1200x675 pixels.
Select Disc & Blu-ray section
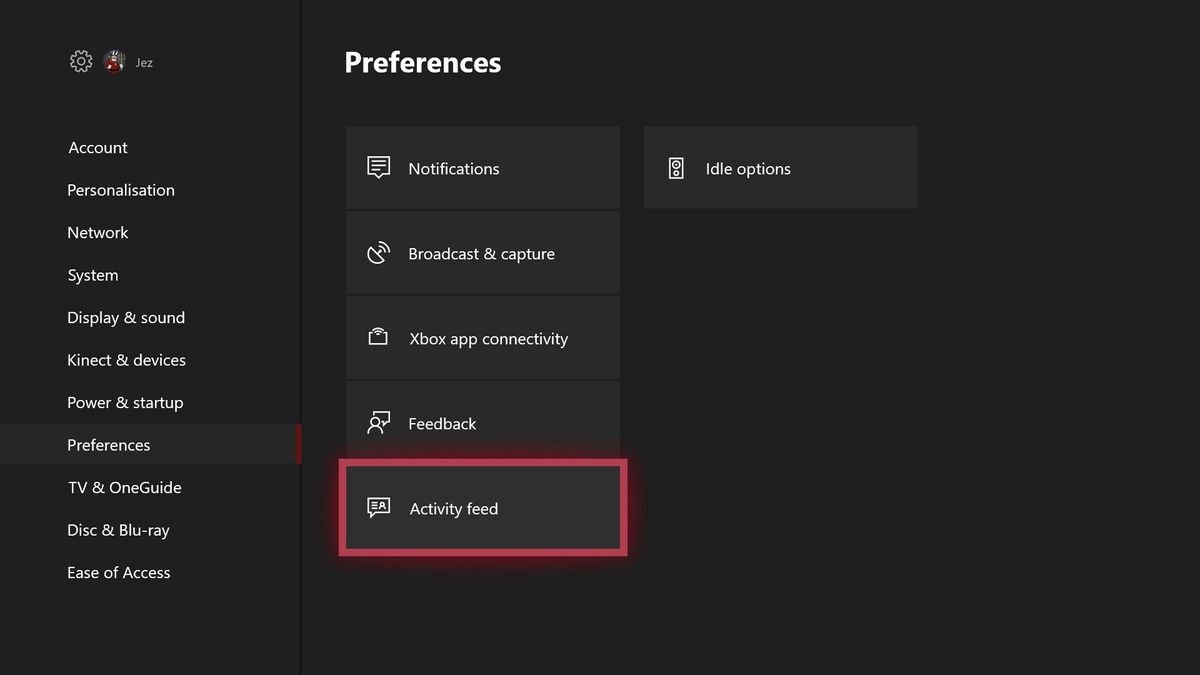pos(118,530)
